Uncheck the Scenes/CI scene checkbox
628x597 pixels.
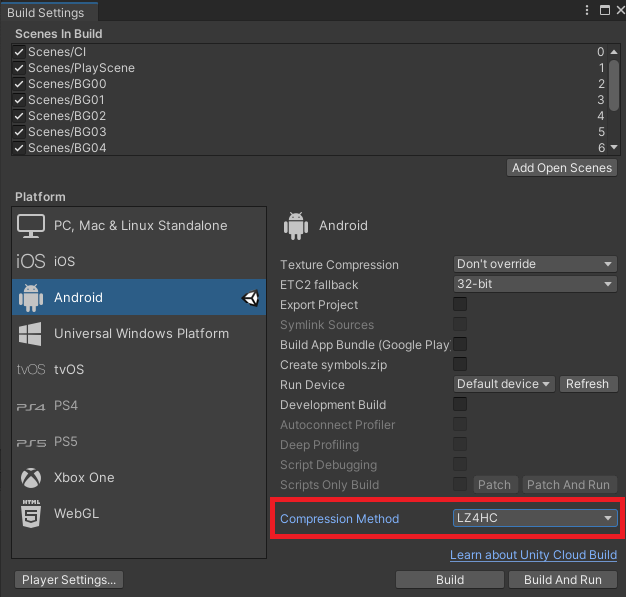pyautogui.click(x=19, y=52)
